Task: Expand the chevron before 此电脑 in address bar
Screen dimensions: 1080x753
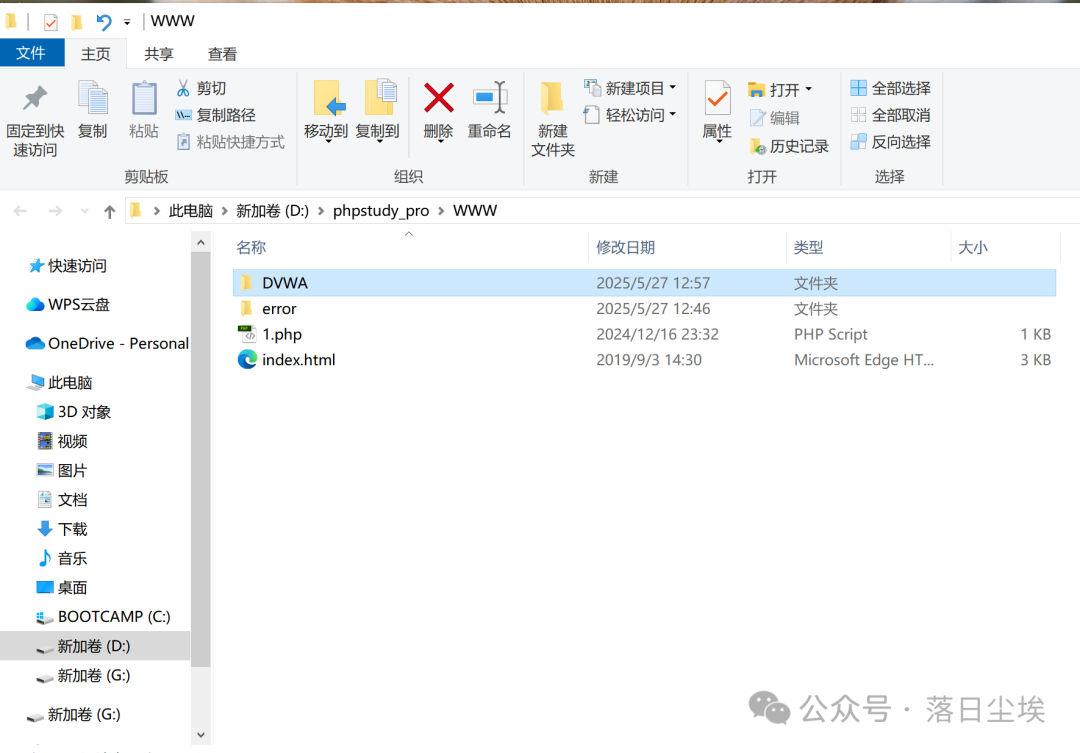Action: pos(157,211)
